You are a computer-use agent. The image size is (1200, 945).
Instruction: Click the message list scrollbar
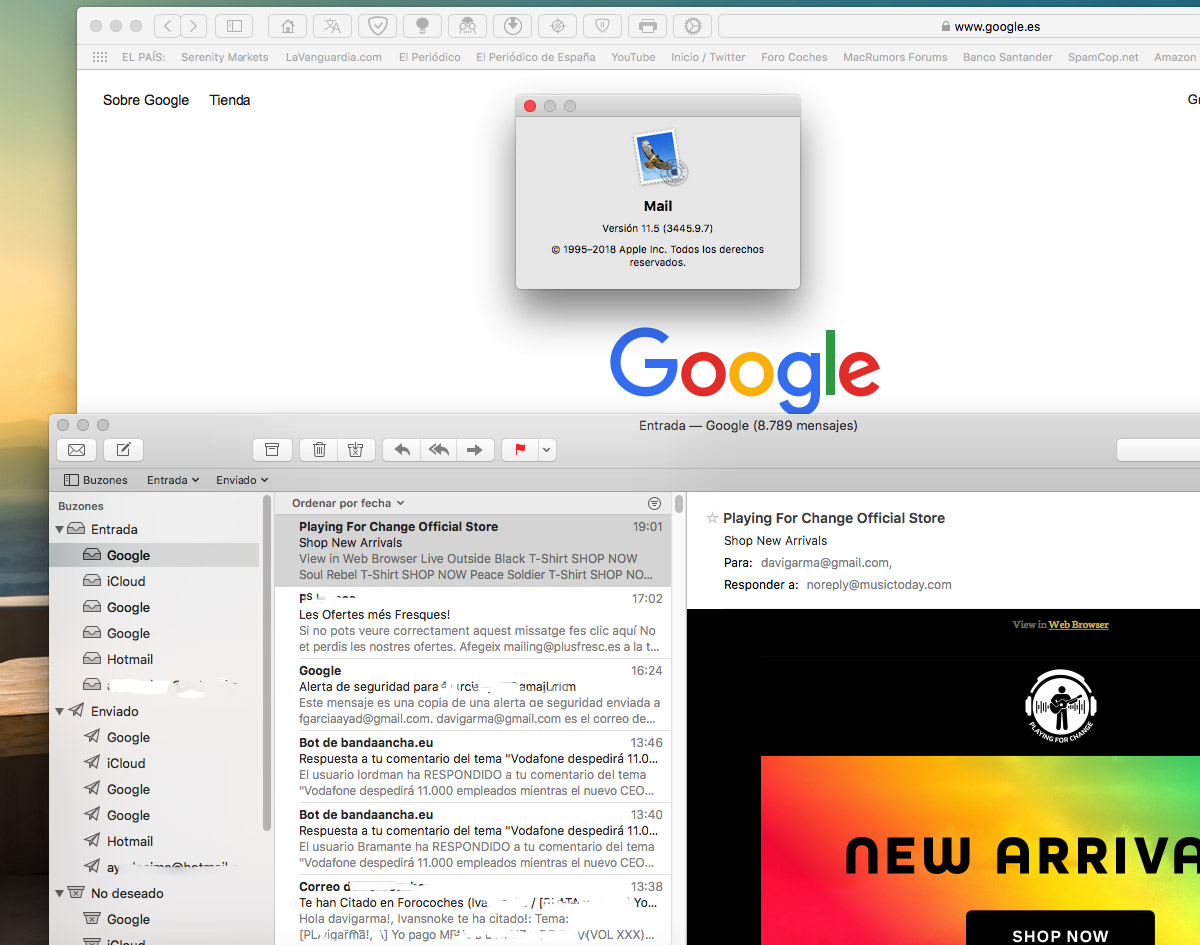click(679, 503)
